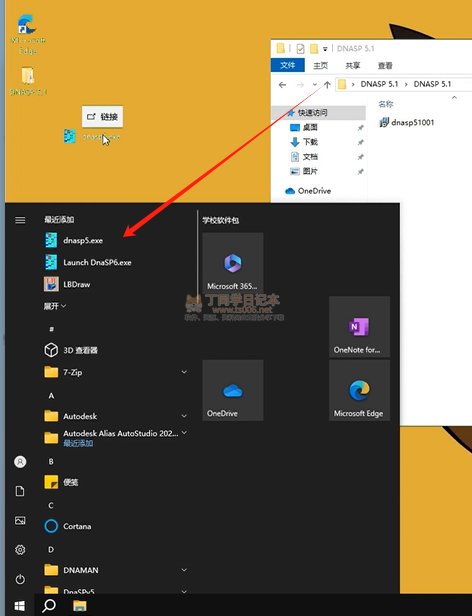Open taskbar search magnifier
472x616 pixels.
click(x=49, y=605)
